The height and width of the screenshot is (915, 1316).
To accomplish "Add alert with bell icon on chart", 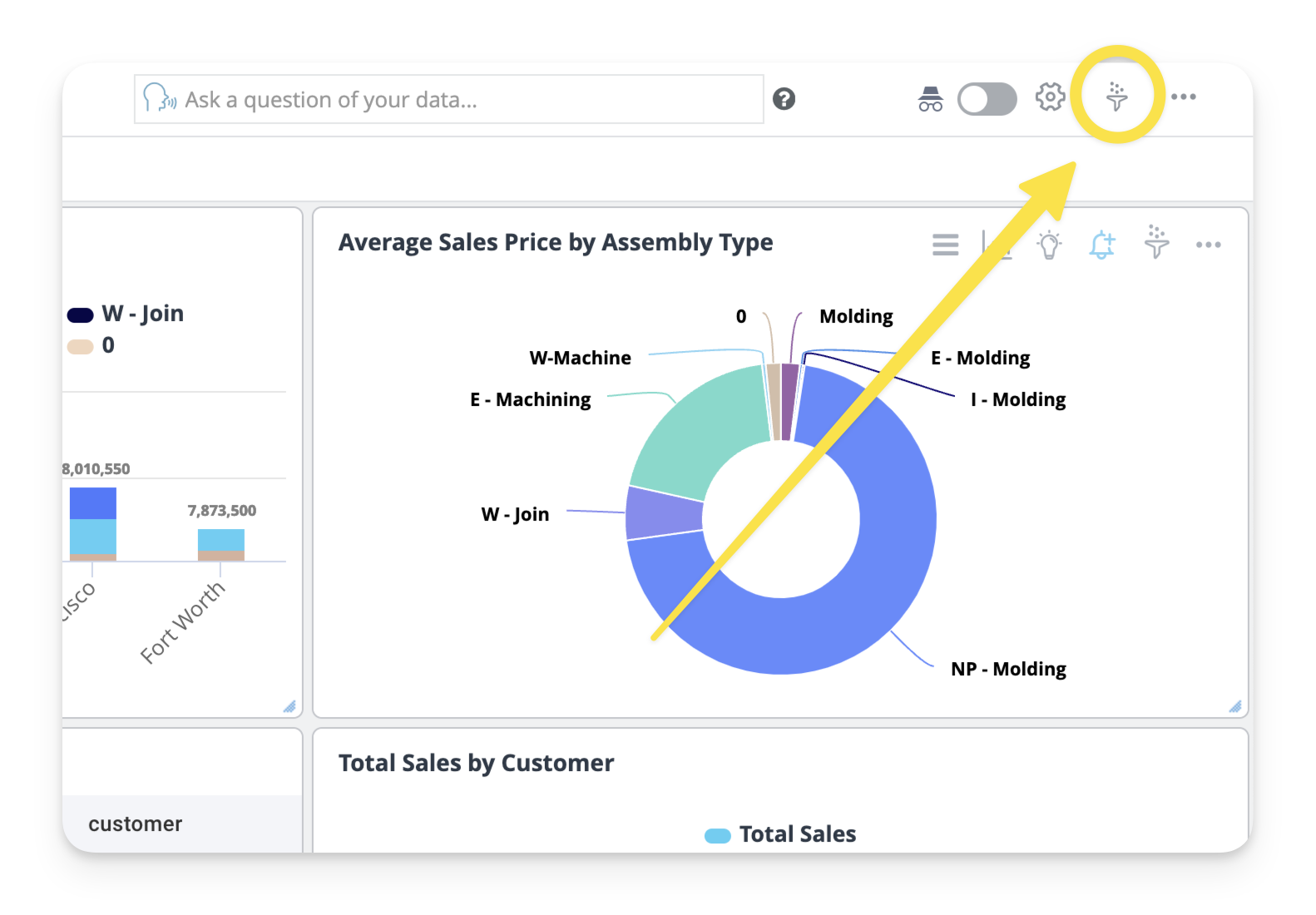I will [1102, 245].
